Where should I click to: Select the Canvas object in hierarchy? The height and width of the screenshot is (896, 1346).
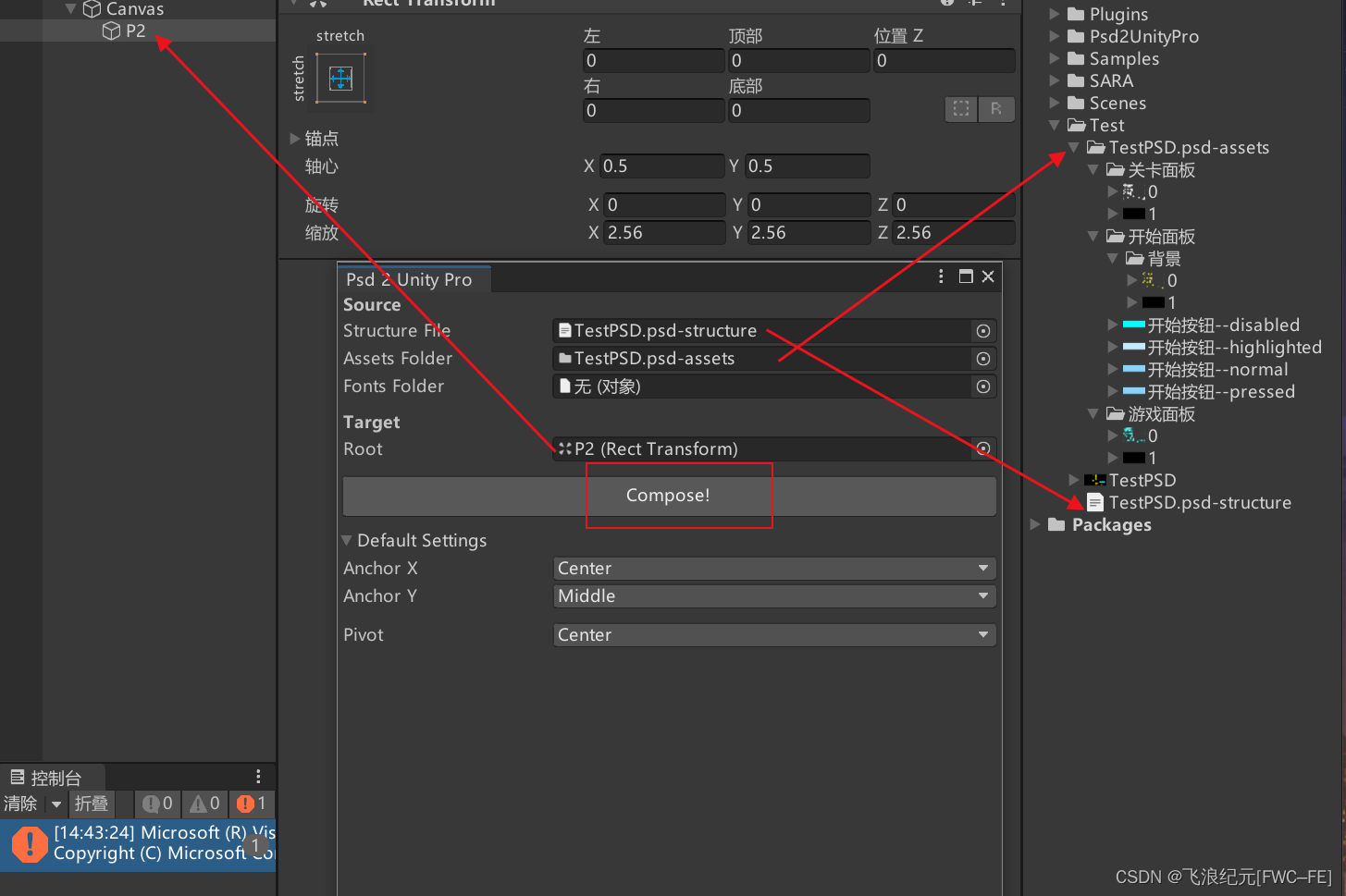(x=135, y=9)
